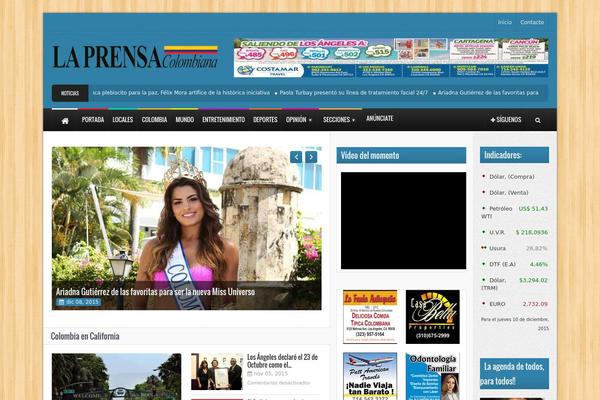Open the search magnifier icon
Image resolution: width=600 pixels, height=400 pixels.
pyautogui.click(x=538, y=121)
